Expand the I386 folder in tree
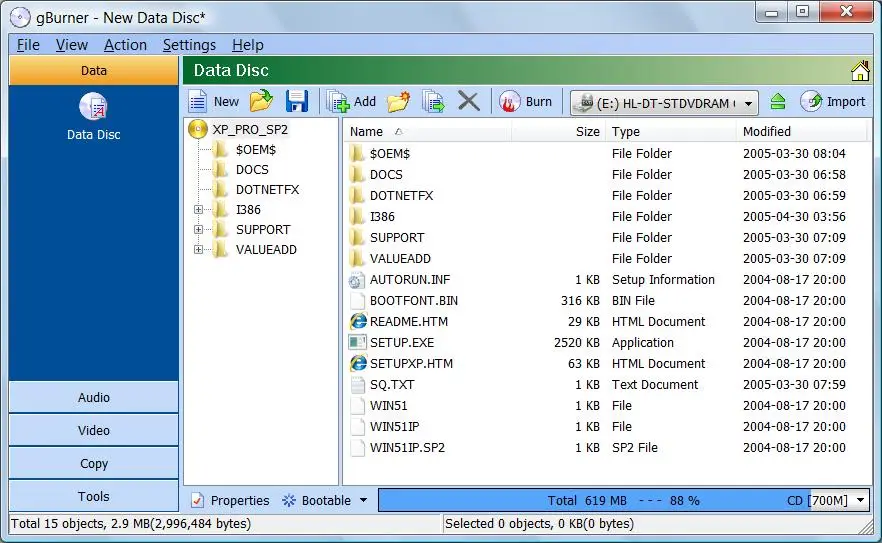The image size is (882, 543). (x=199, y=209)
